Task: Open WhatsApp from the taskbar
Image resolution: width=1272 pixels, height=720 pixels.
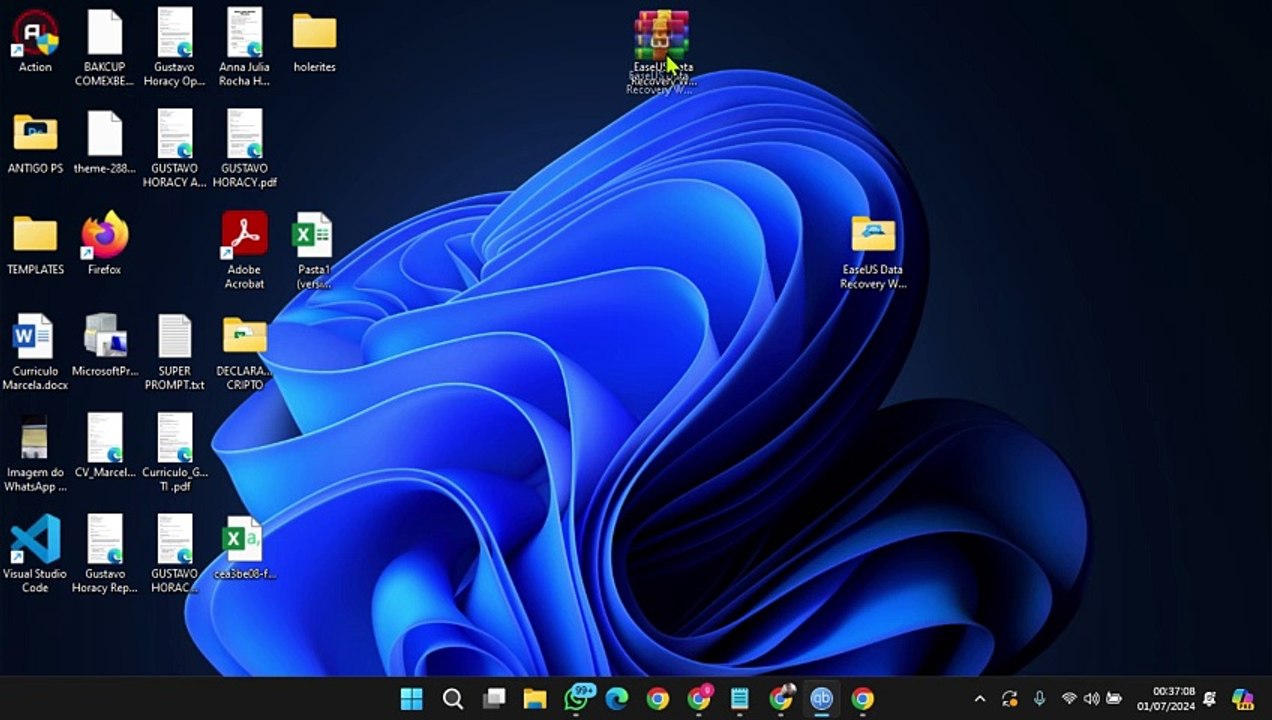Action: [576, 699]
